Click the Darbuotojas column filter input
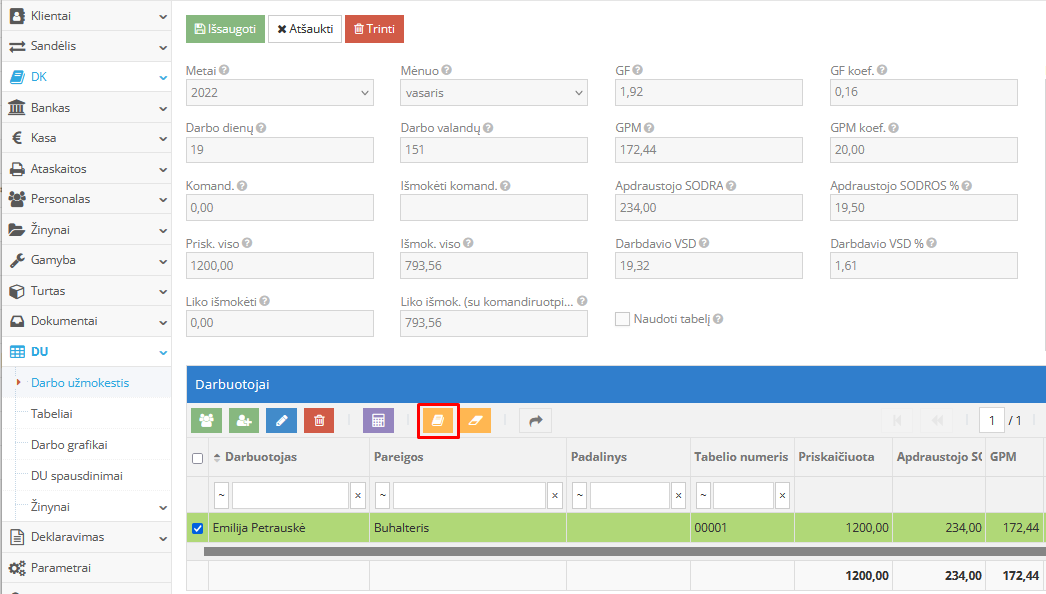 [x=290, y=495]
